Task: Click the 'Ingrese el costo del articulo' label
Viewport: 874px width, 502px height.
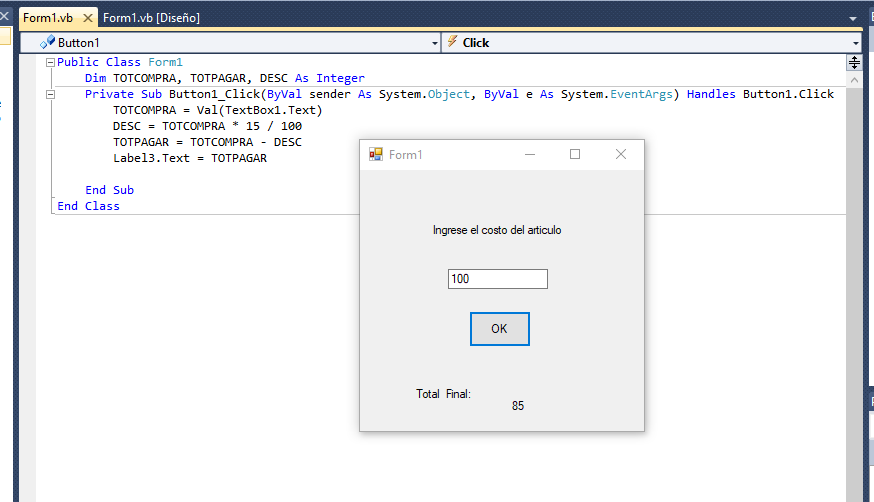Action: click(497, 230)
